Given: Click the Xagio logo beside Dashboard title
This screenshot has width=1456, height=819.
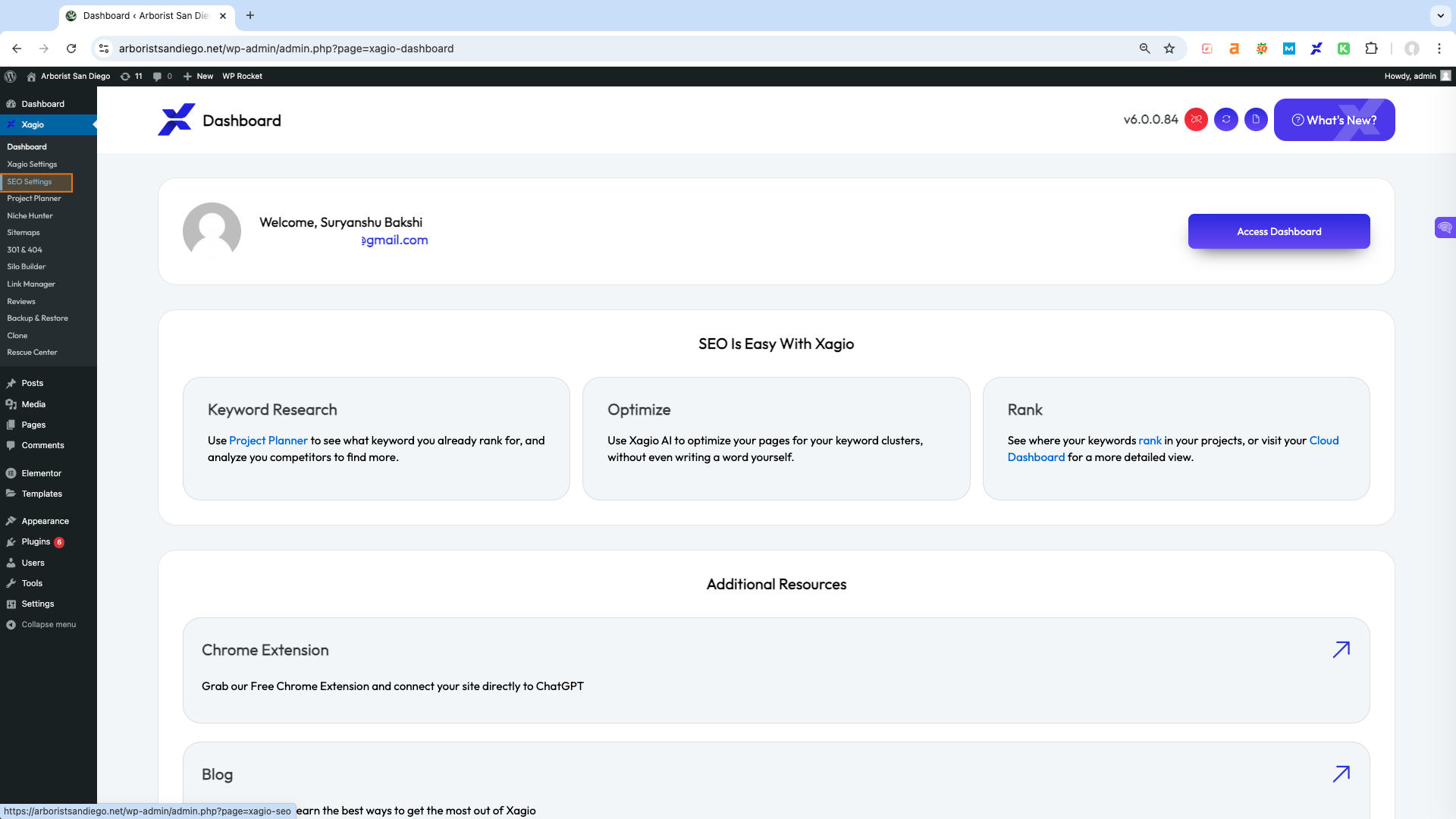Looking at the screenshot, I should (176, 120).
